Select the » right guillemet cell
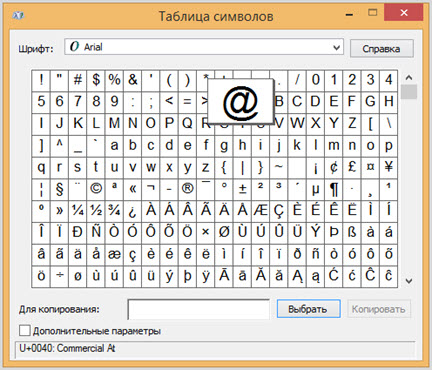 click(x=59, y=211)
